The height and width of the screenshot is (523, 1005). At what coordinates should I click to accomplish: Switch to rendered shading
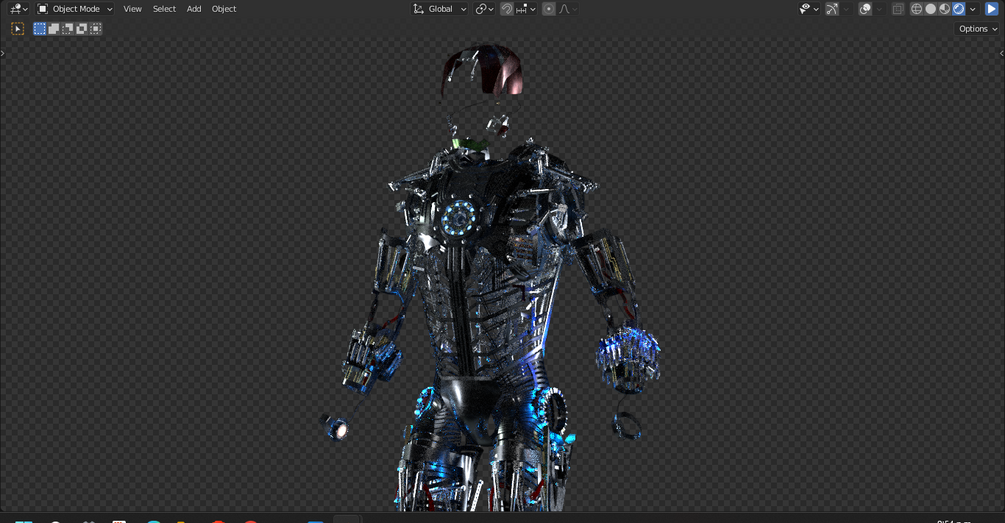pyautogui.click(x=959, y=9)
